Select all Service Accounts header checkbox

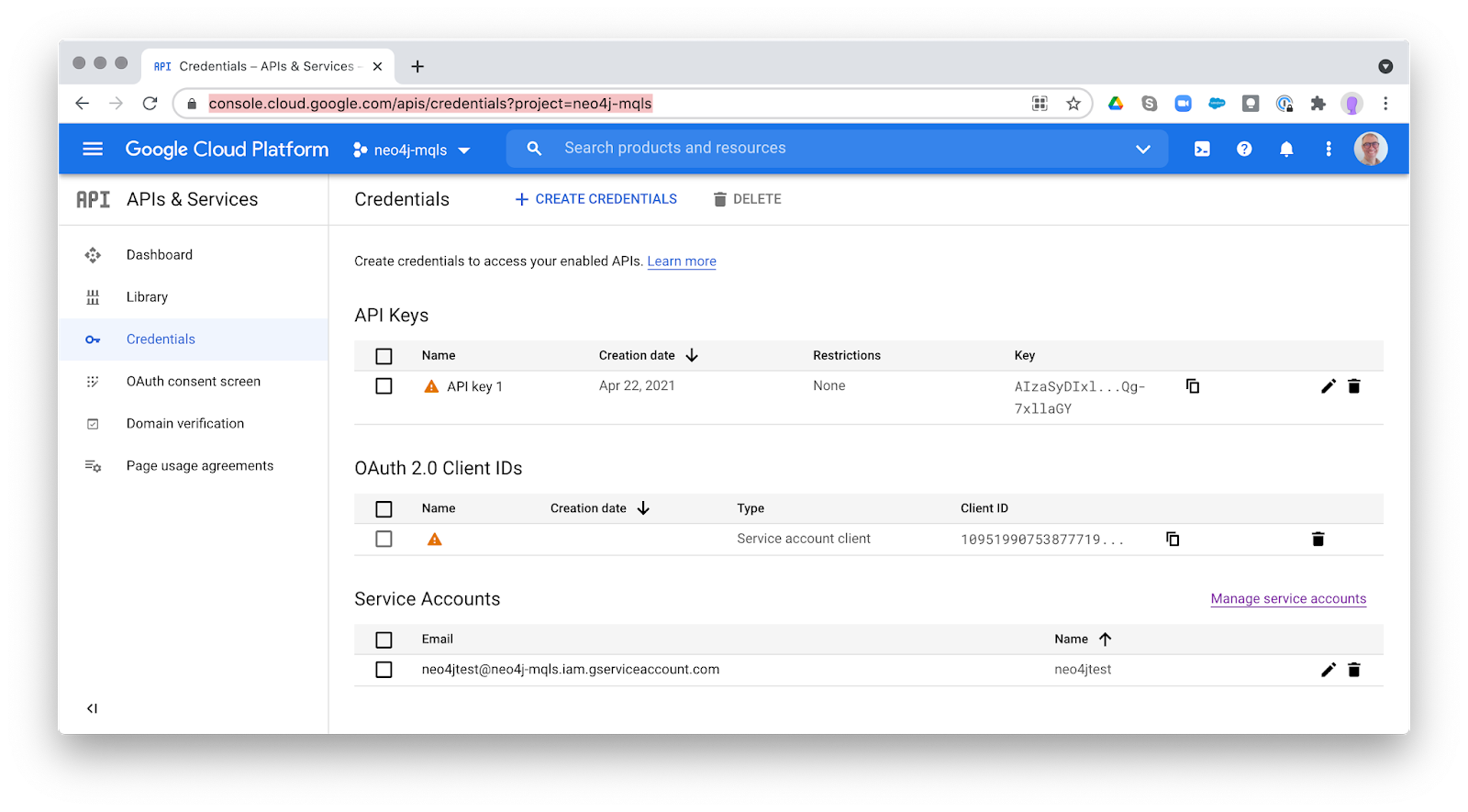coord(384,640)
